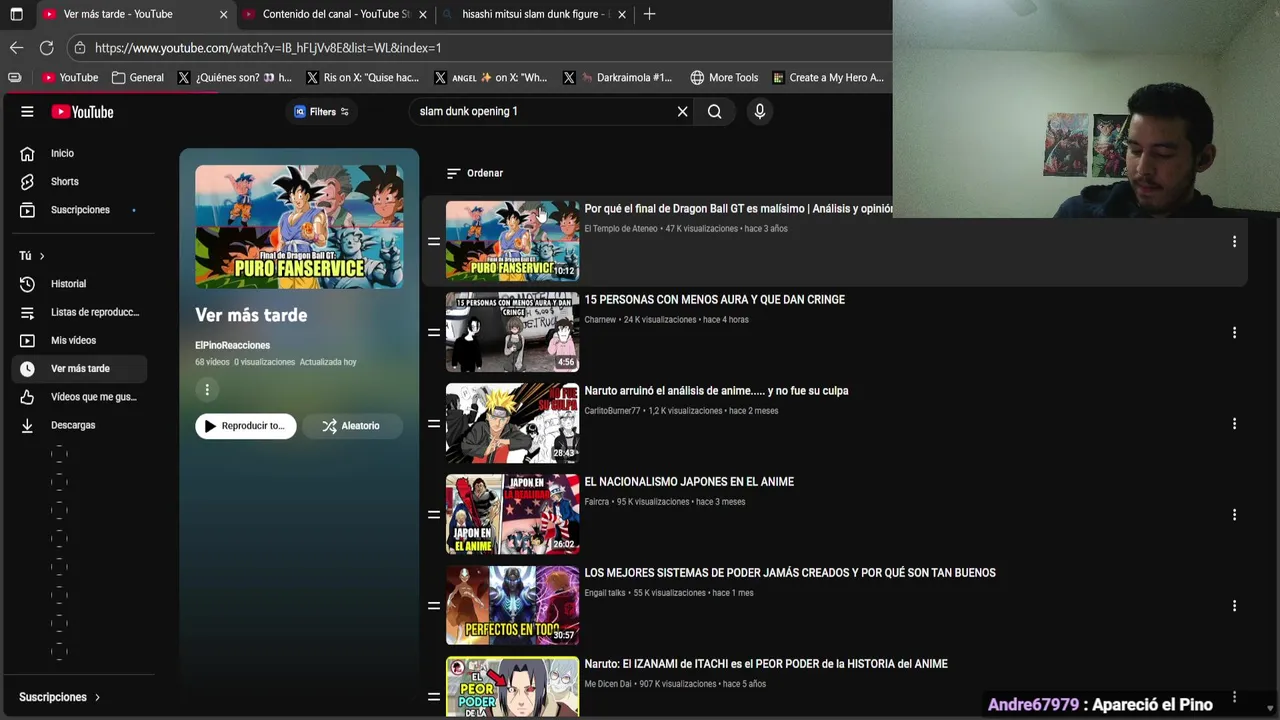Click the browser address bar URL
1280x720 pixels.
tap(268, 48)
